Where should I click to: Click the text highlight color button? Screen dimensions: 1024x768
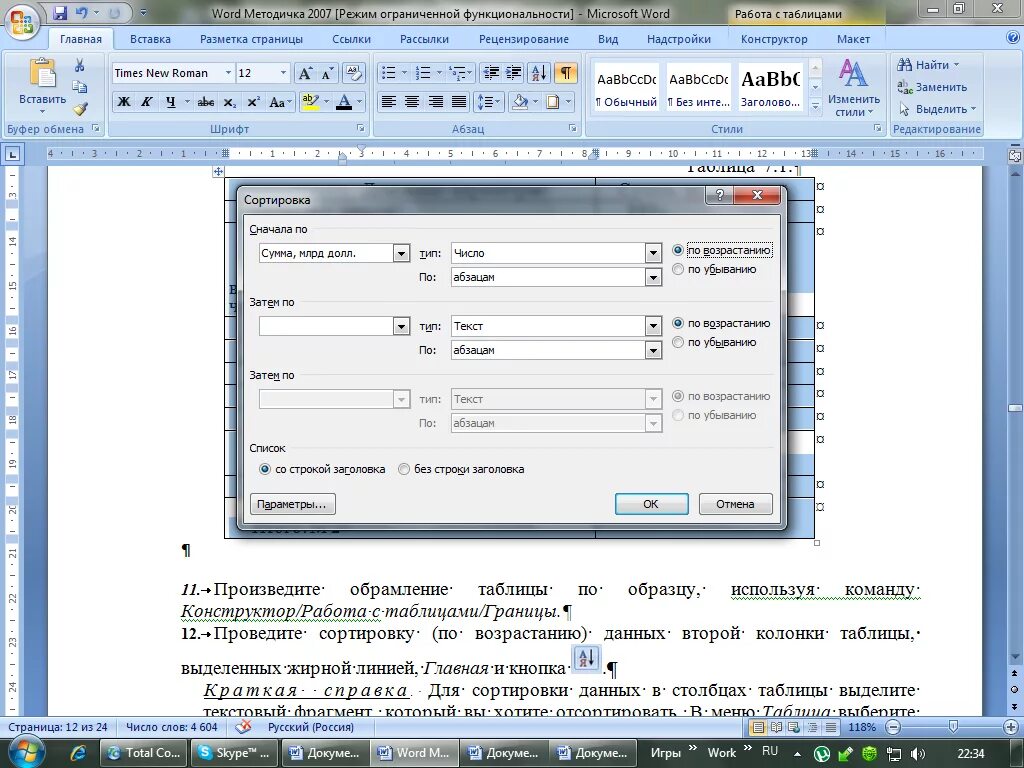point(310,102)
